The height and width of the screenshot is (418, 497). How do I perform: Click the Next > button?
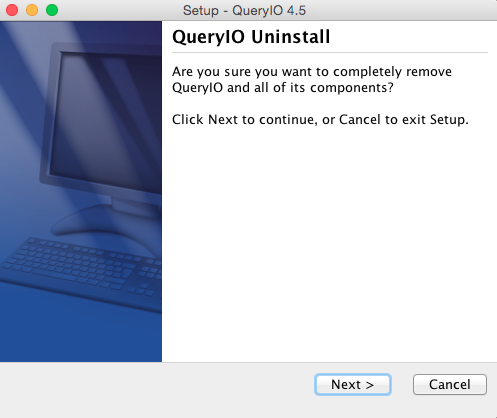click(x=353, y=385)
